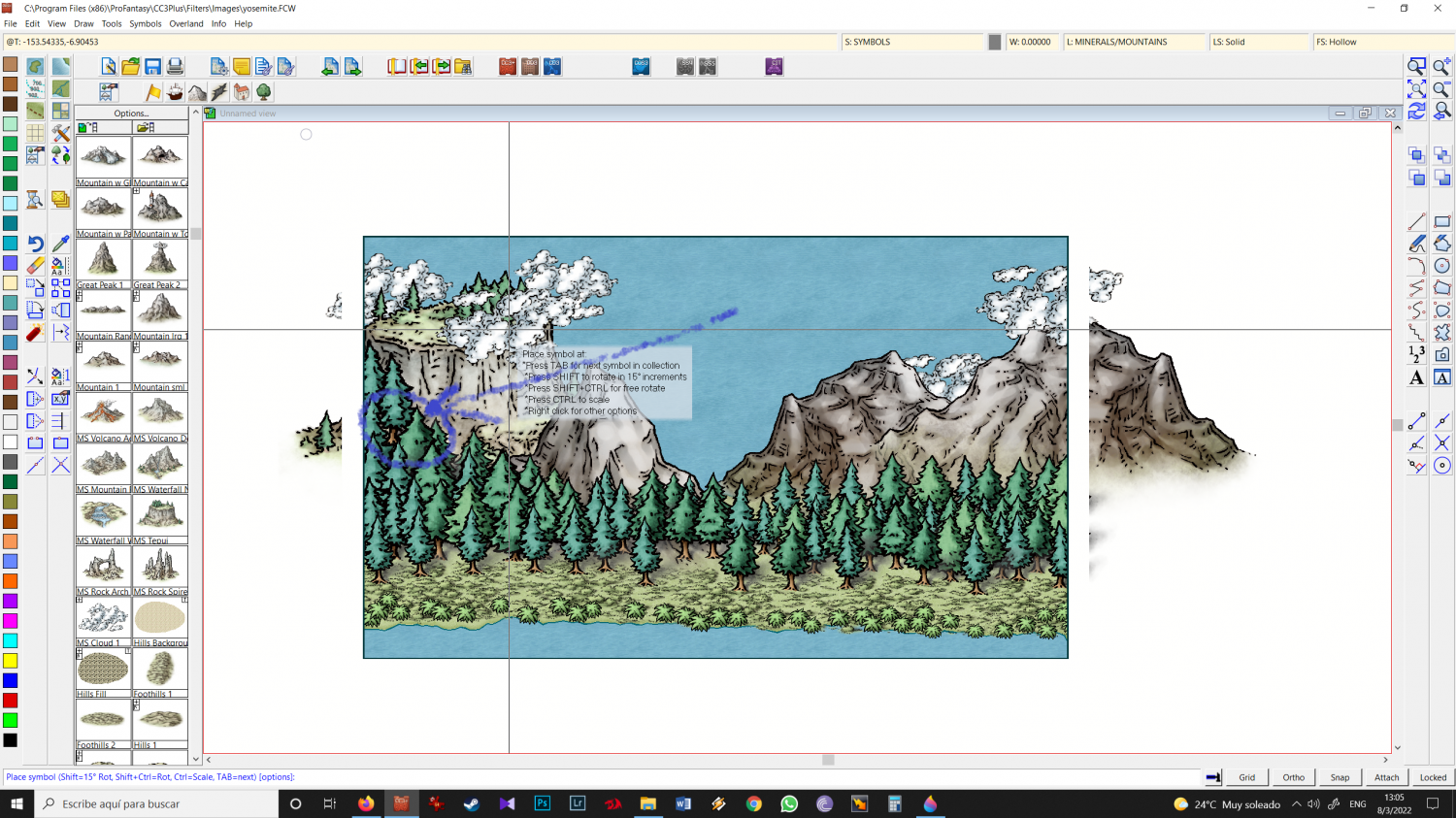
Task: Pick the eyedropper tool
Action: pyautogui.click(x=60, y=243)
